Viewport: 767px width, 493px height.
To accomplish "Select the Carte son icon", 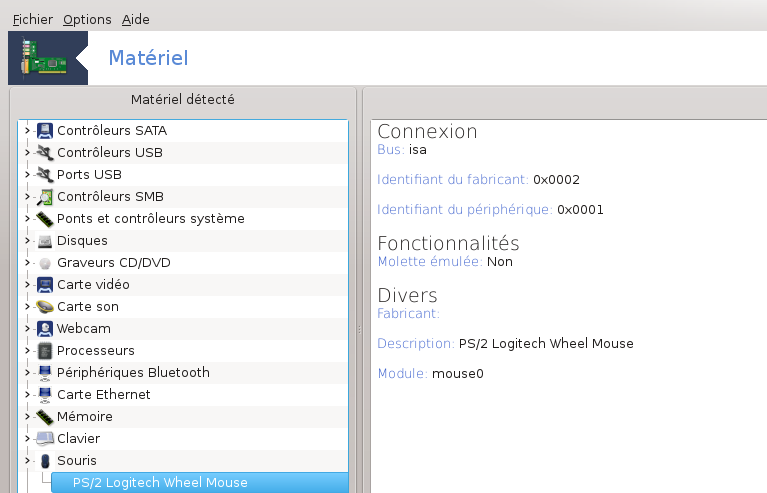I will 44,307.
